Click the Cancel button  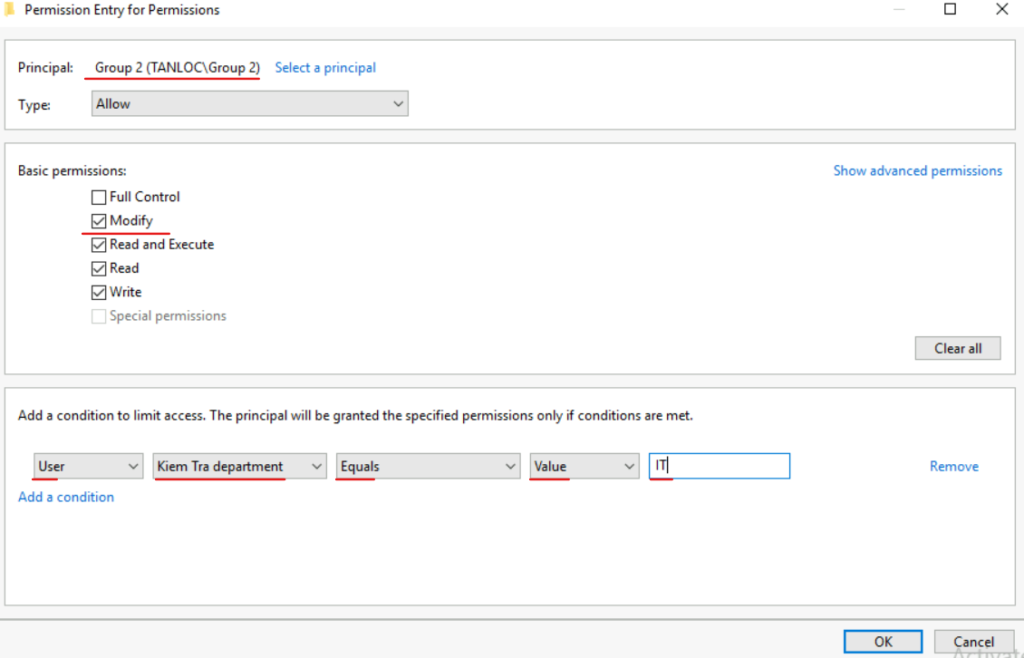tap(973, 641)
